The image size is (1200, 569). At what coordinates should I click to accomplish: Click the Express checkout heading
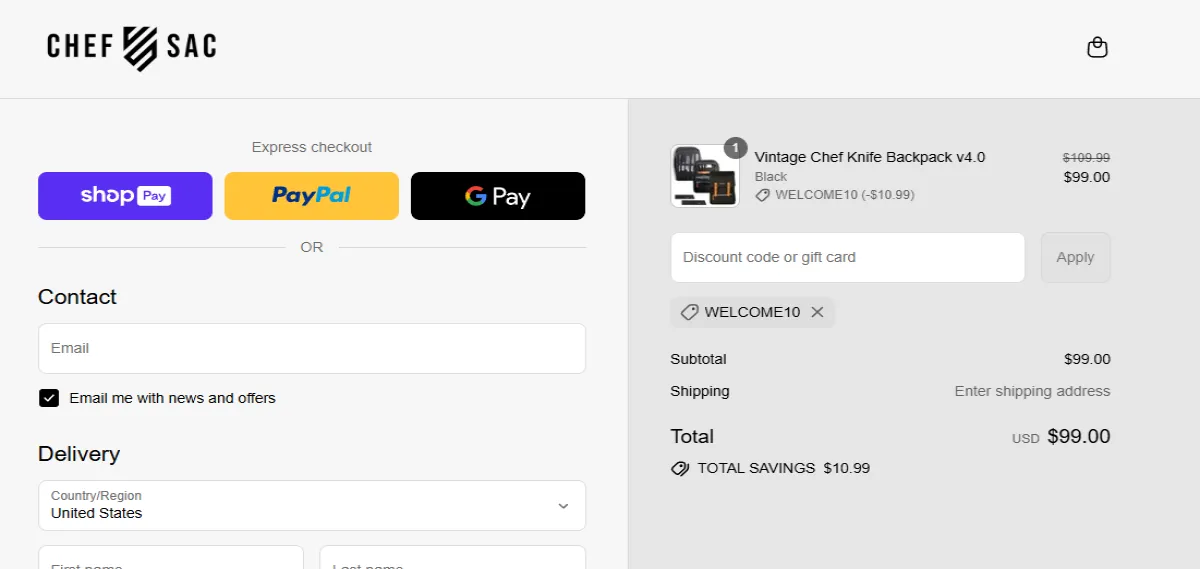click(x=312, y=147)
